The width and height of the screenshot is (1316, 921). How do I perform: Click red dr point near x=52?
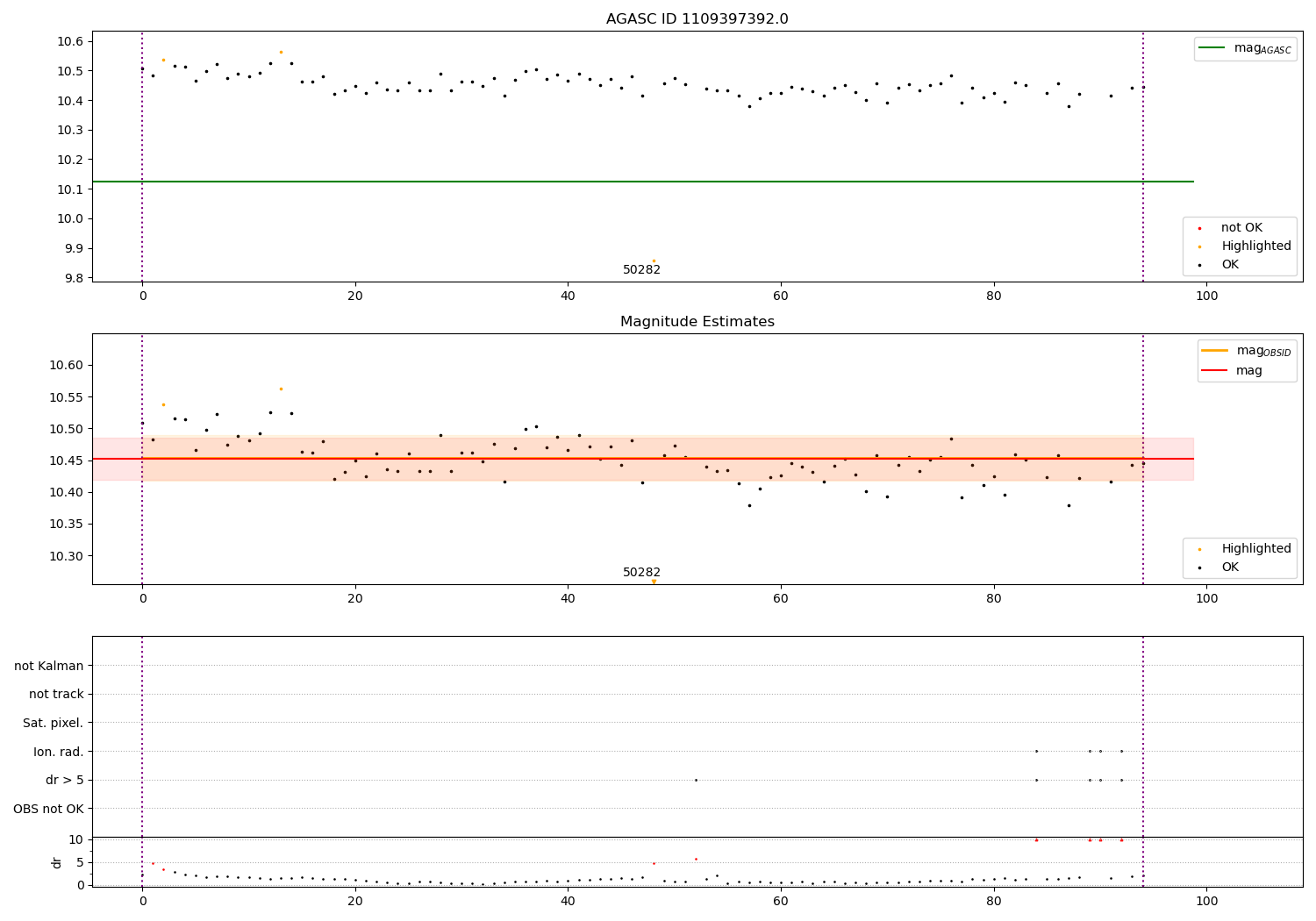tap(696, 859)
